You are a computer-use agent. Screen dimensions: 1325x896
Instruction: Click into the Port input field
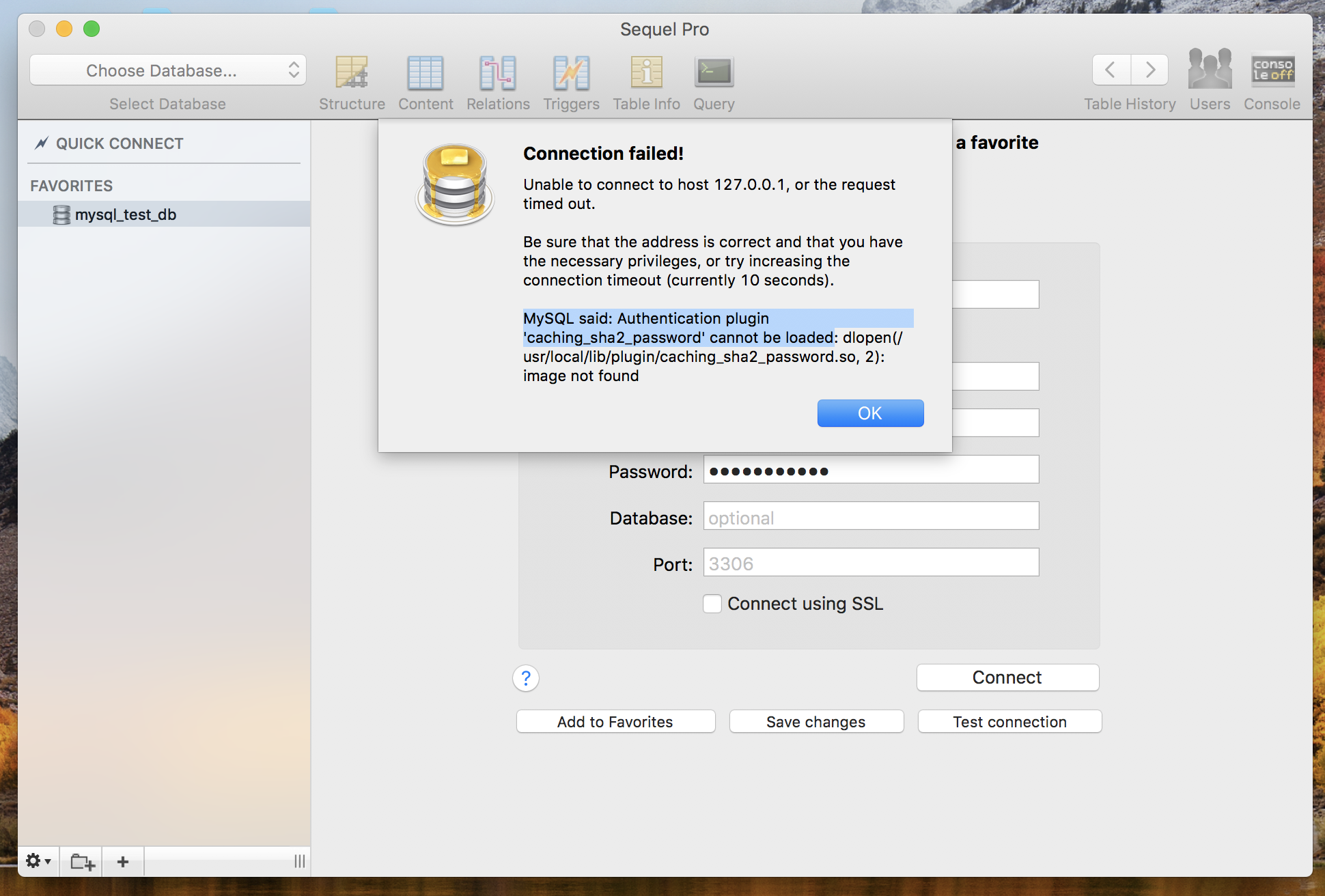point(871,563)
